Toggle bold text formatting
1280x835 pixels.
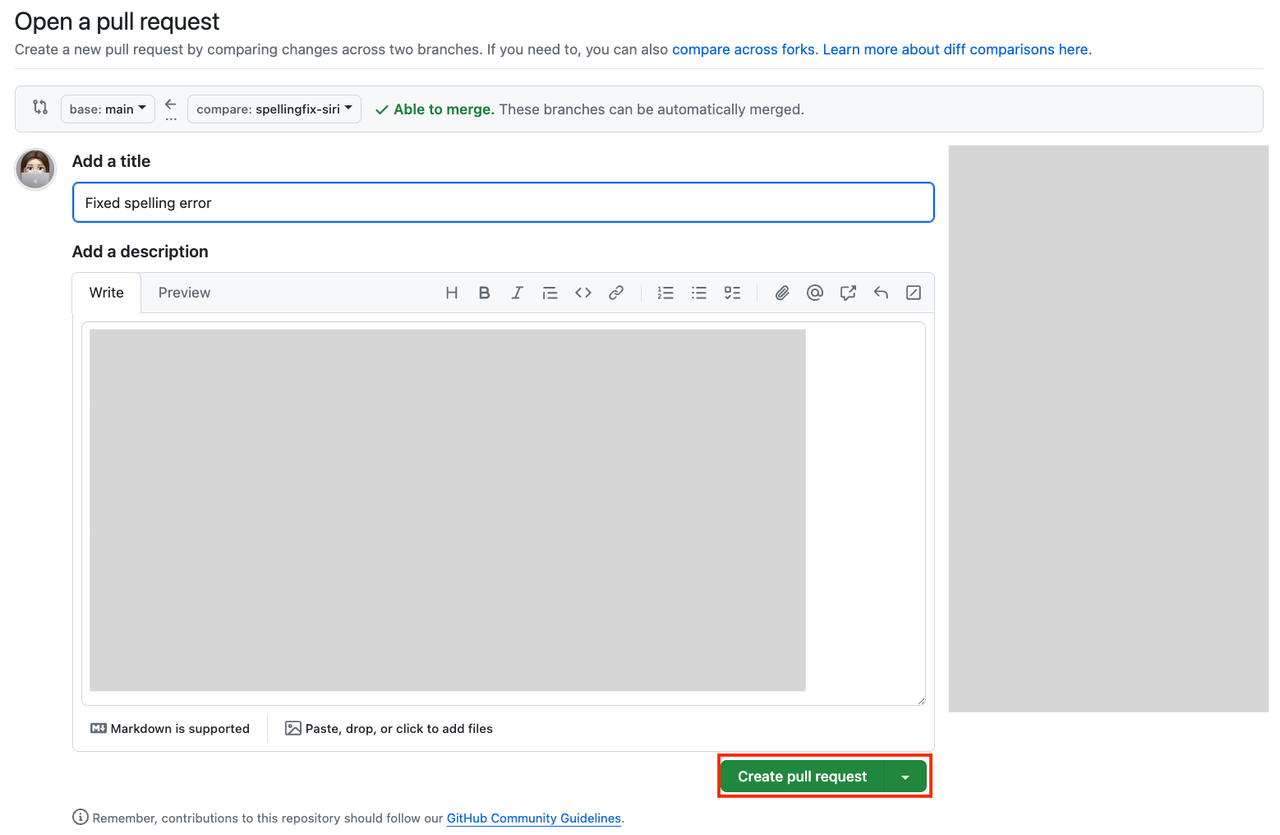(484, 293)
